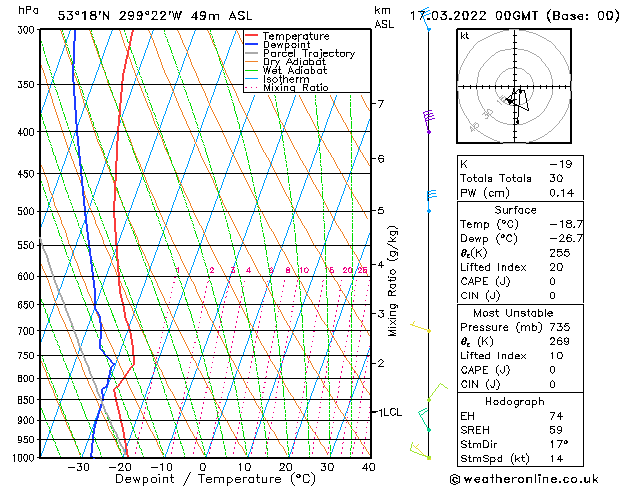Click the Most Unstable theta-e value '269'
This screenshot has width=629, height=486.
click(560, 341)
